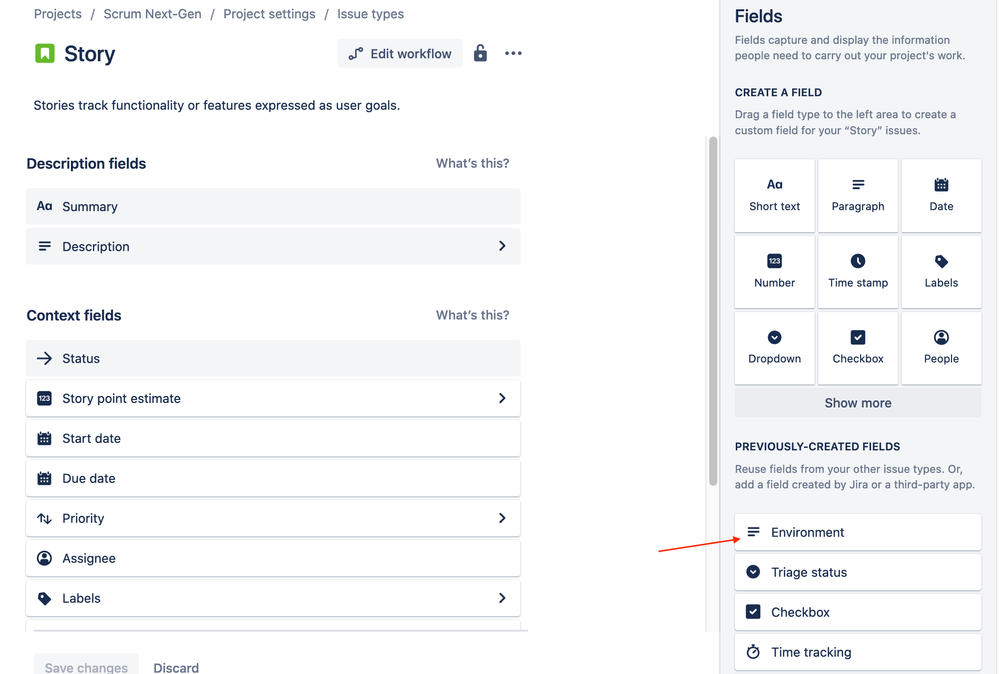
Task: Select the Date field type
Action: [x=941, y=196]
